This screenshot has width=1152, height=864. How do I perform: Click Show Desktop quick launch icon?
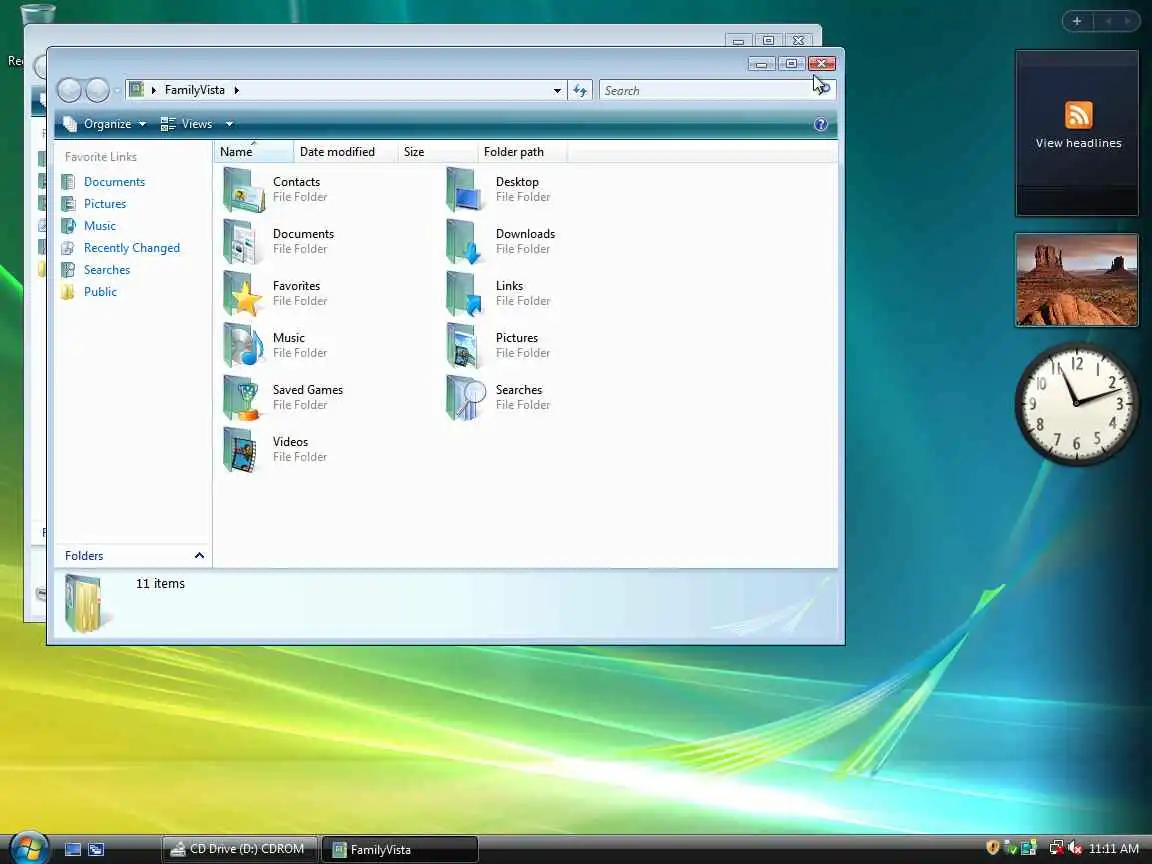(73, 849)
